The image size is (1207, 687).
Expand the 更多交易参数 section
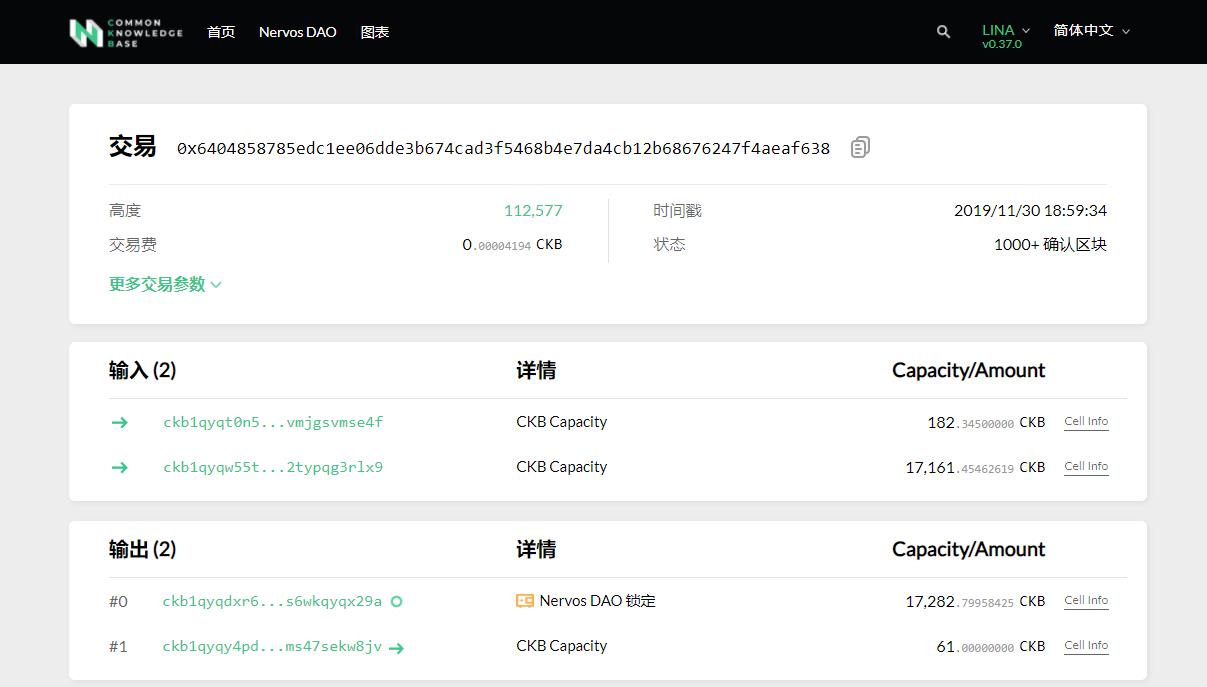(165, 284)
